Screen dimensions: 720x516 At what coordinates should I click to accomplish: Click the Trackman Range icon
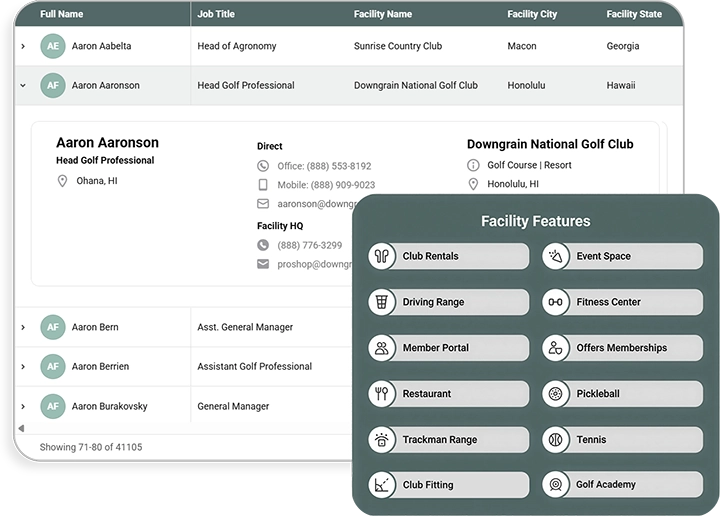coord(382,440)
